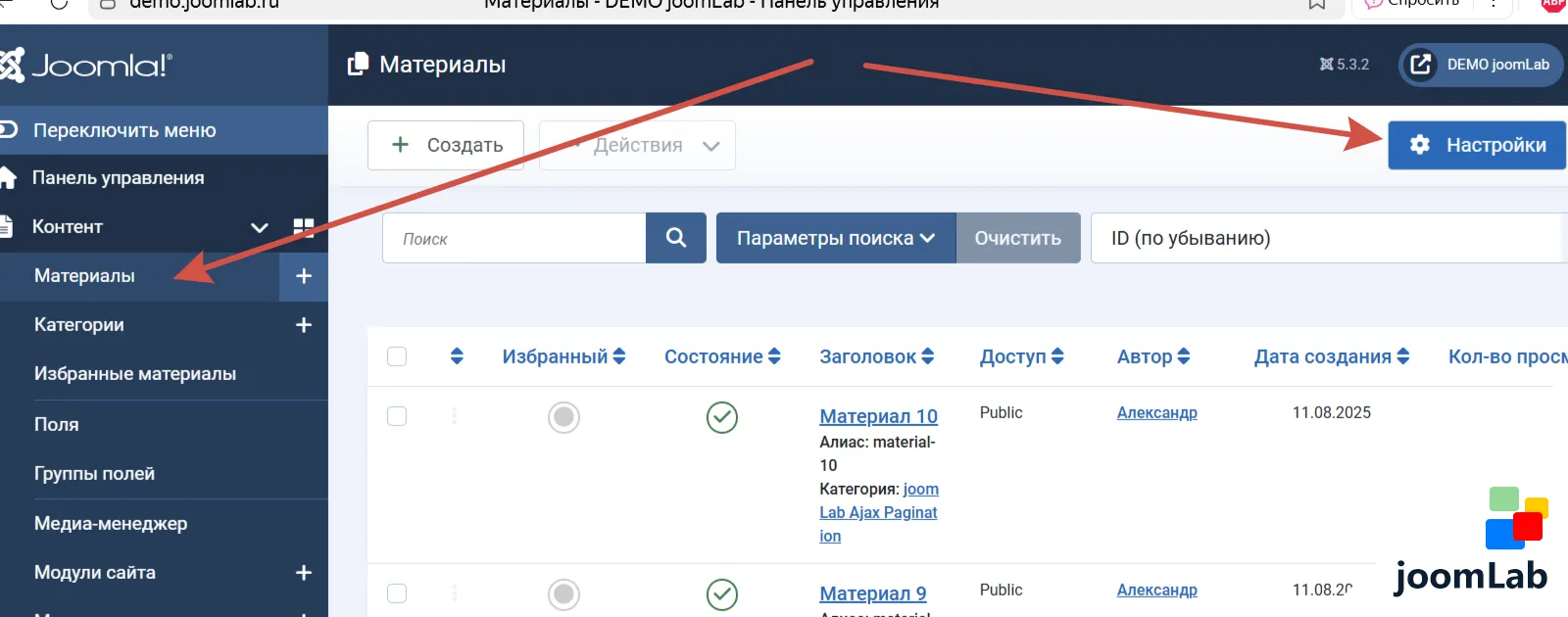
Task: Open Настройки options button
Action: [x=1477, y=145]
